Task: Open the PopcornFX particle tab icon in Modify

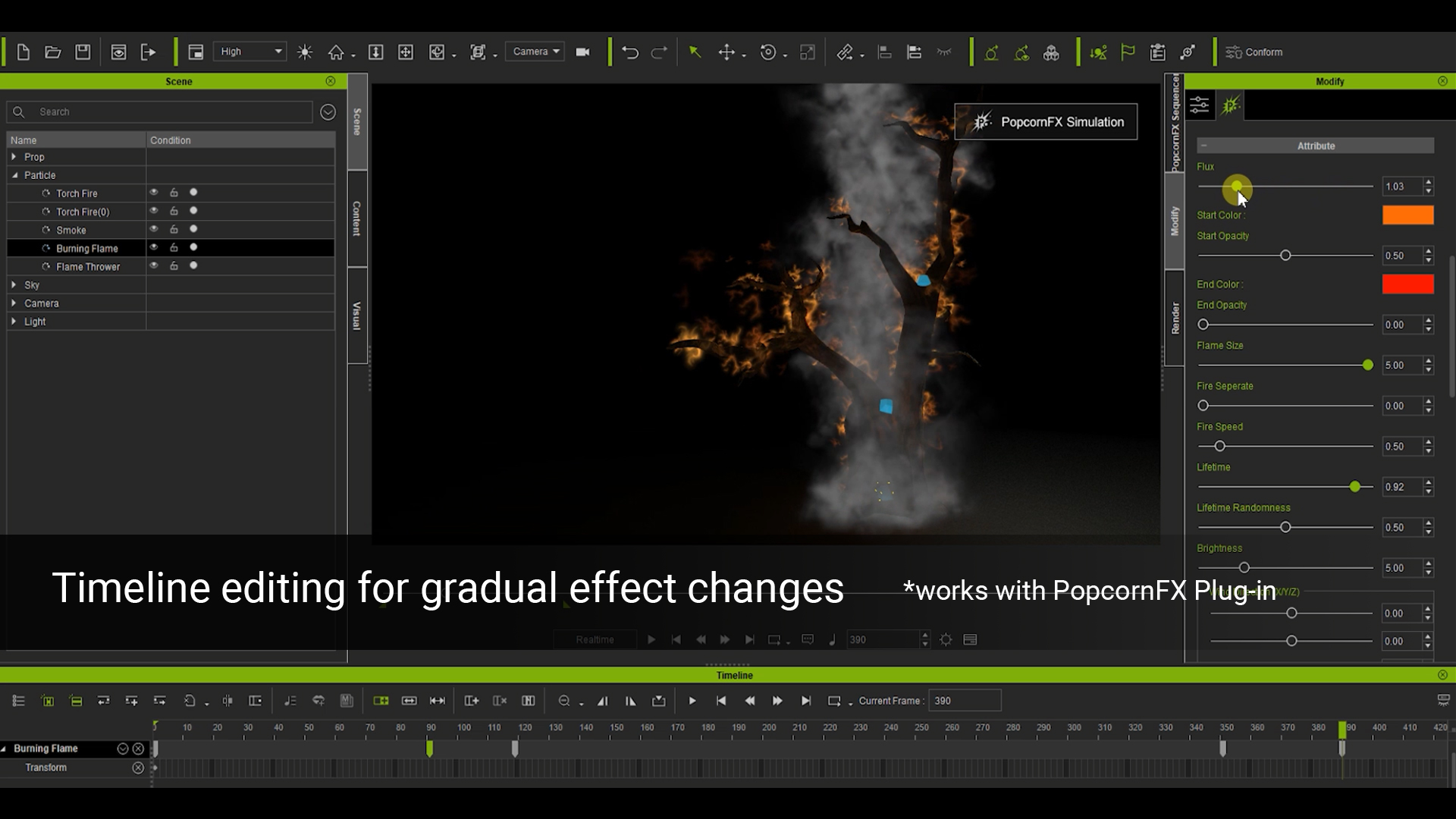Action: [1231, 105]
